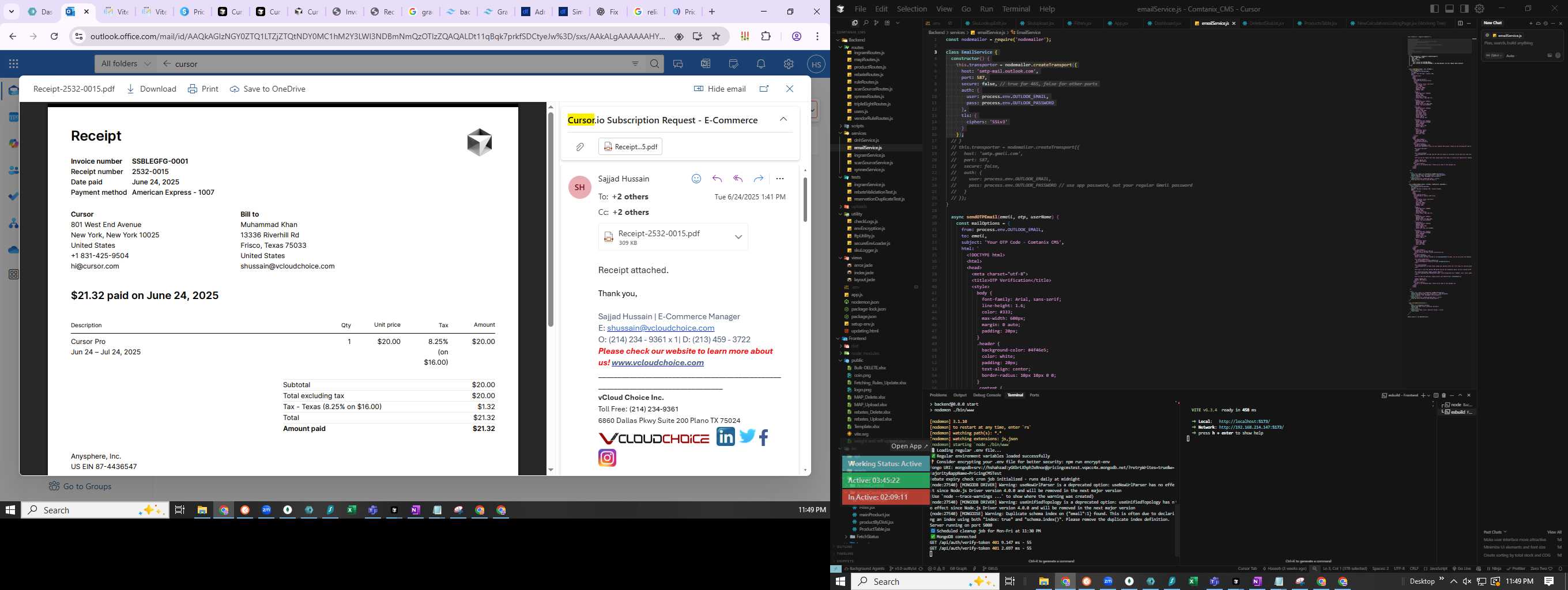Visit www.vcloudchoice.com link in signature

657,362
